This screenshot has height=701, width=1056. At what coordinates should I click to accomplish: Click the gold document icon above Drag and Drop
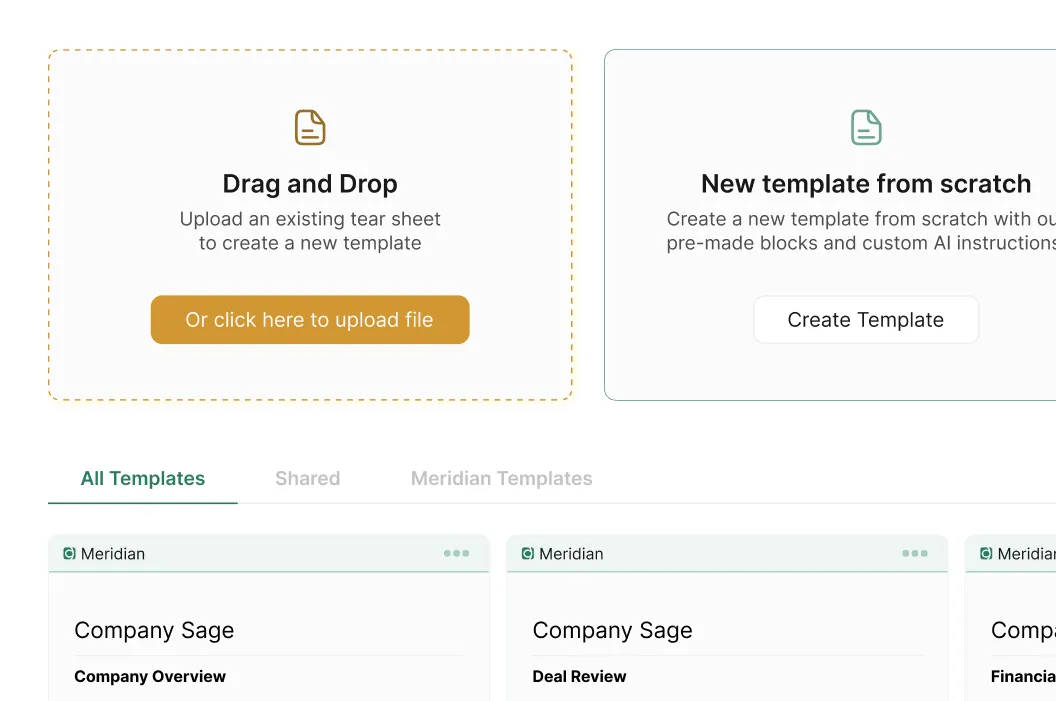[309, 127]
